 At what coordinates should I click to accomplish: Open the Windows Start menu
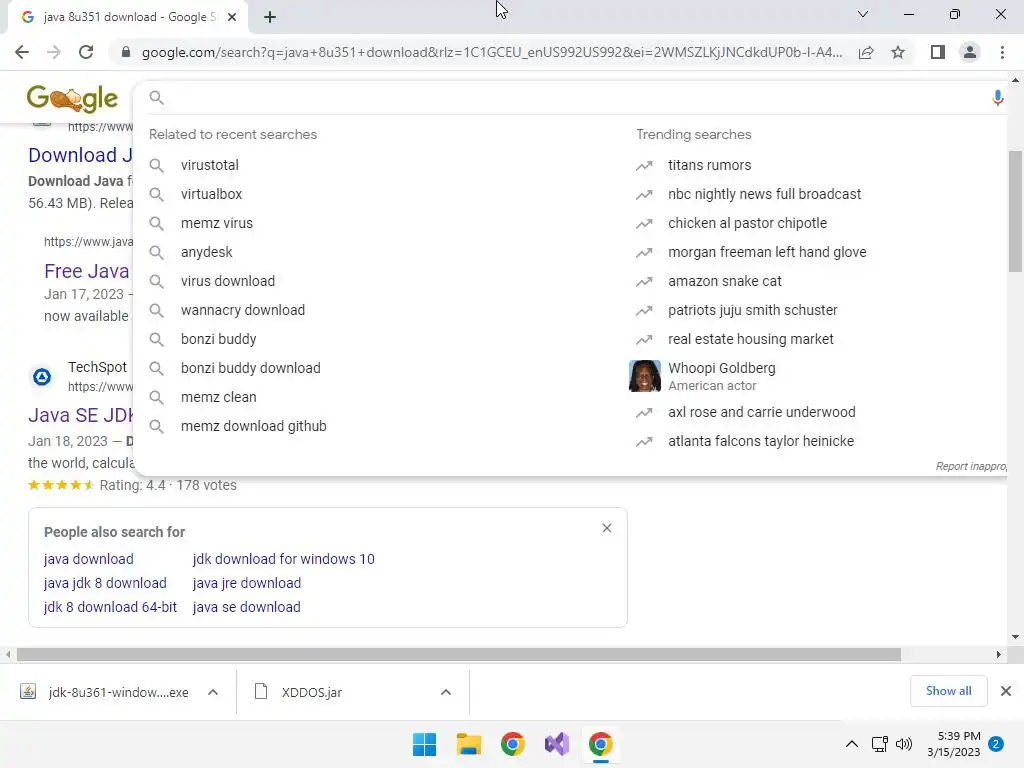click(x=424, y=744)
